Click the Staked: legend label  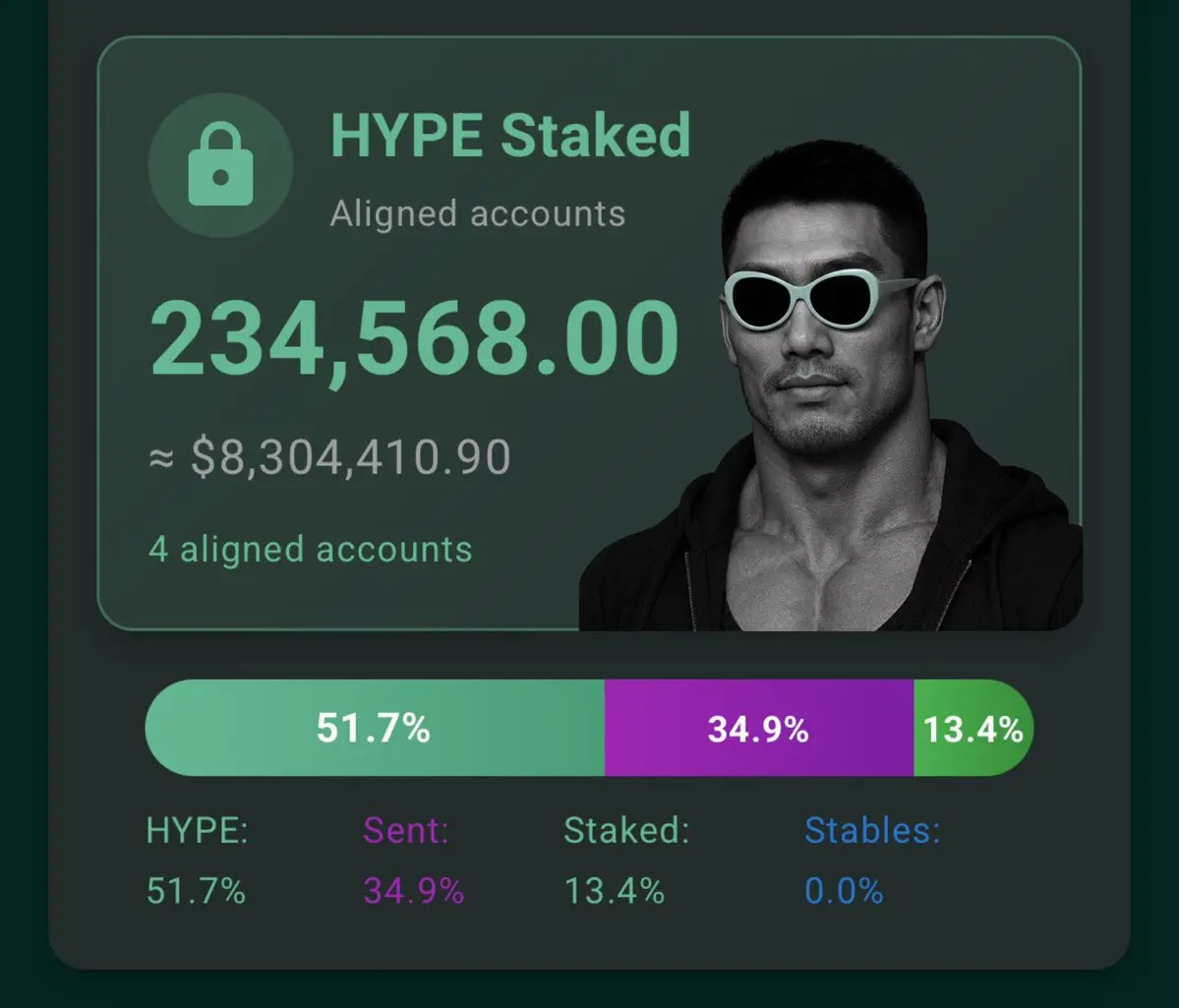point(626,831)
